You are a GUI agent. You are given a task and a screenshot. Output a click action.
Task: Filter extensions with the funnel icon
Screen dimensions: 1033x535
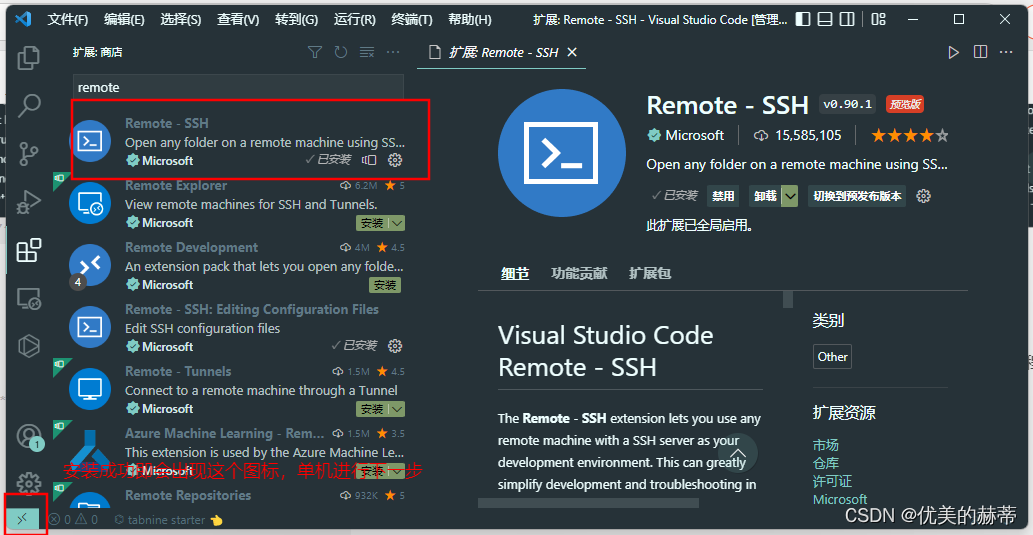point(315,52)
